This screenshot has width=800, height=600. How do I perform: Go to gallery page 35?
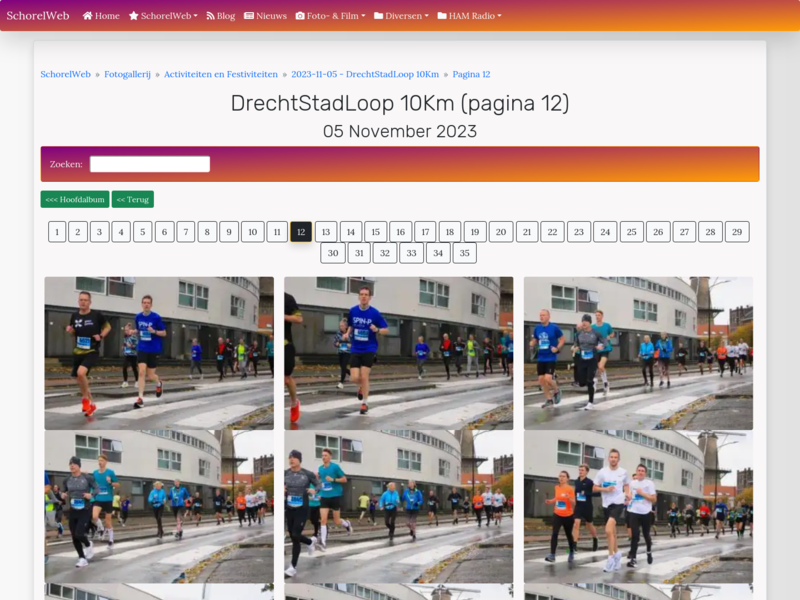pos(464,253)
